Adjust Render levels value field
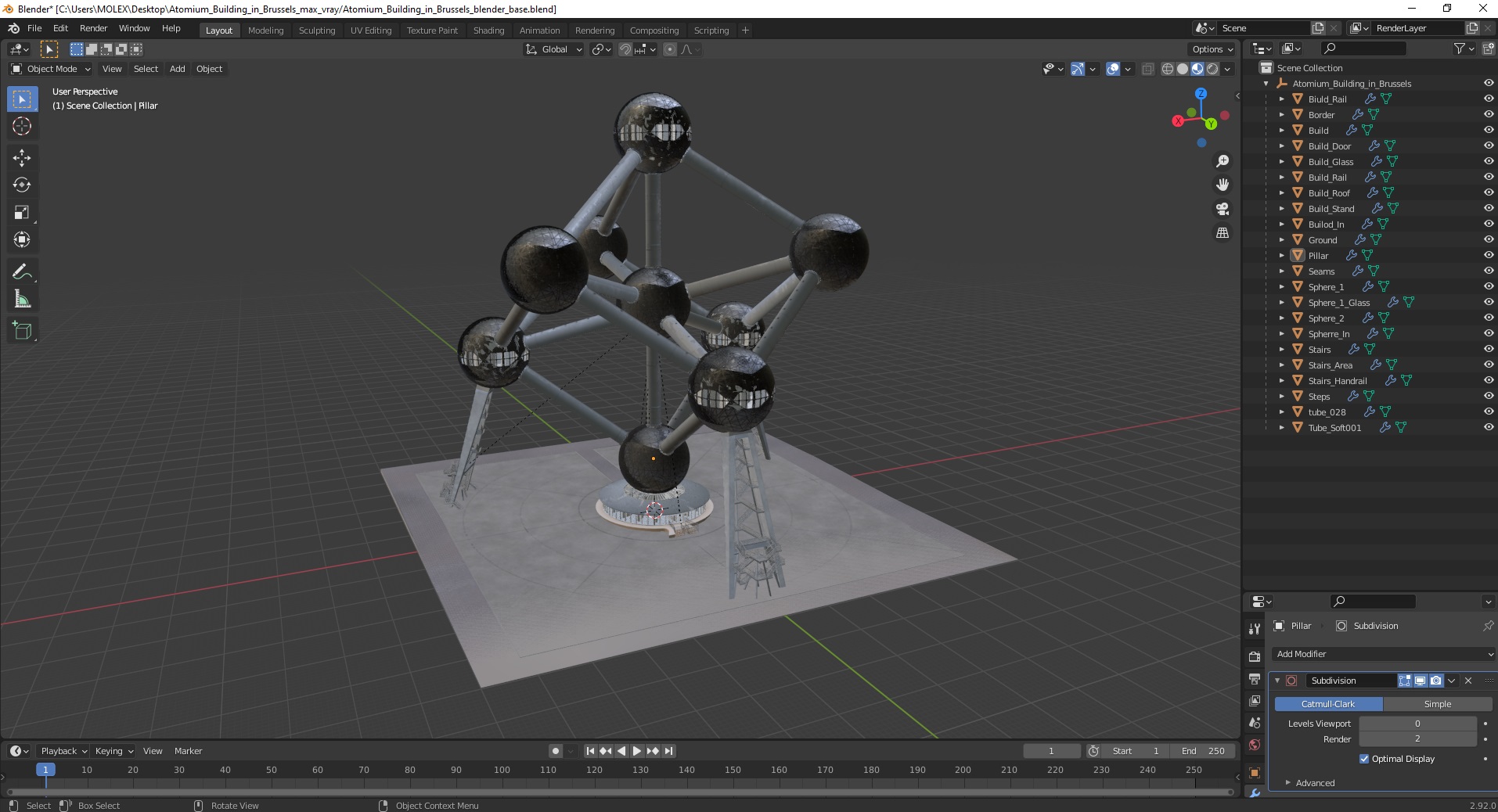This screenshot has height=812, width=1498. 1417,738
